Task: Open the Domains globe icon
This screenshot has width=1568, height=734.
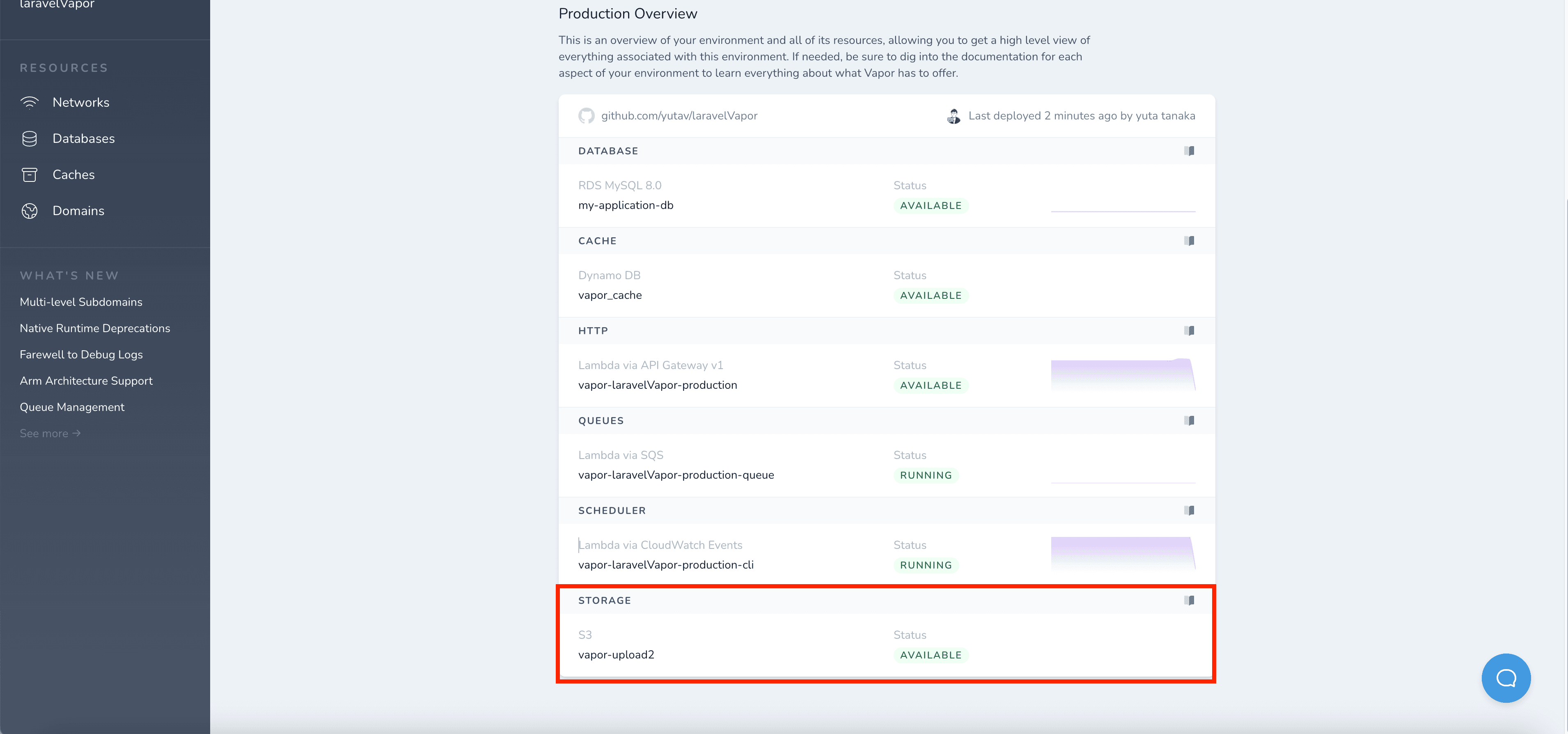Action: coord(29,211)
